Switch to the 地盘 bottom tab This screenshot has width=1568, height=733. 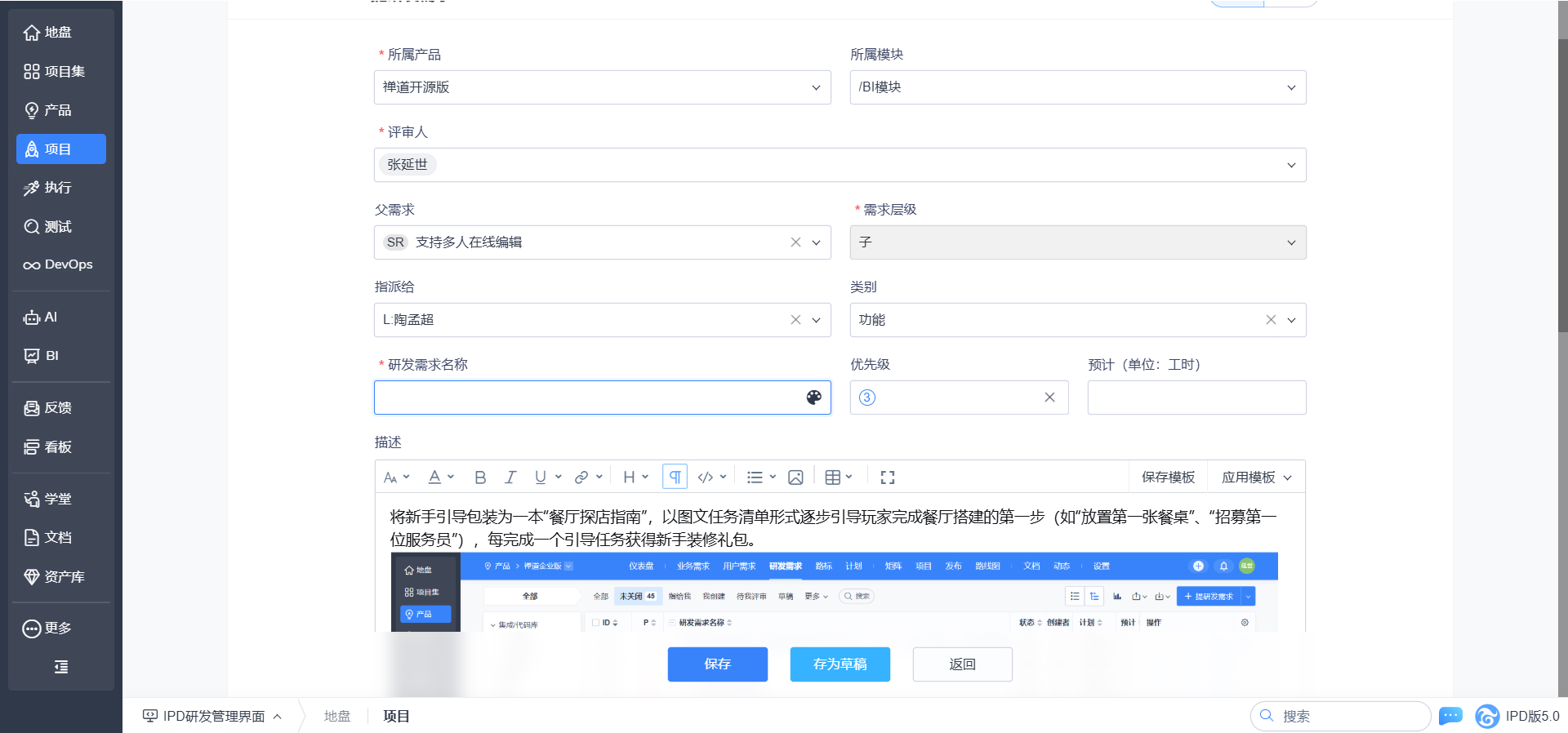point(337,716)
